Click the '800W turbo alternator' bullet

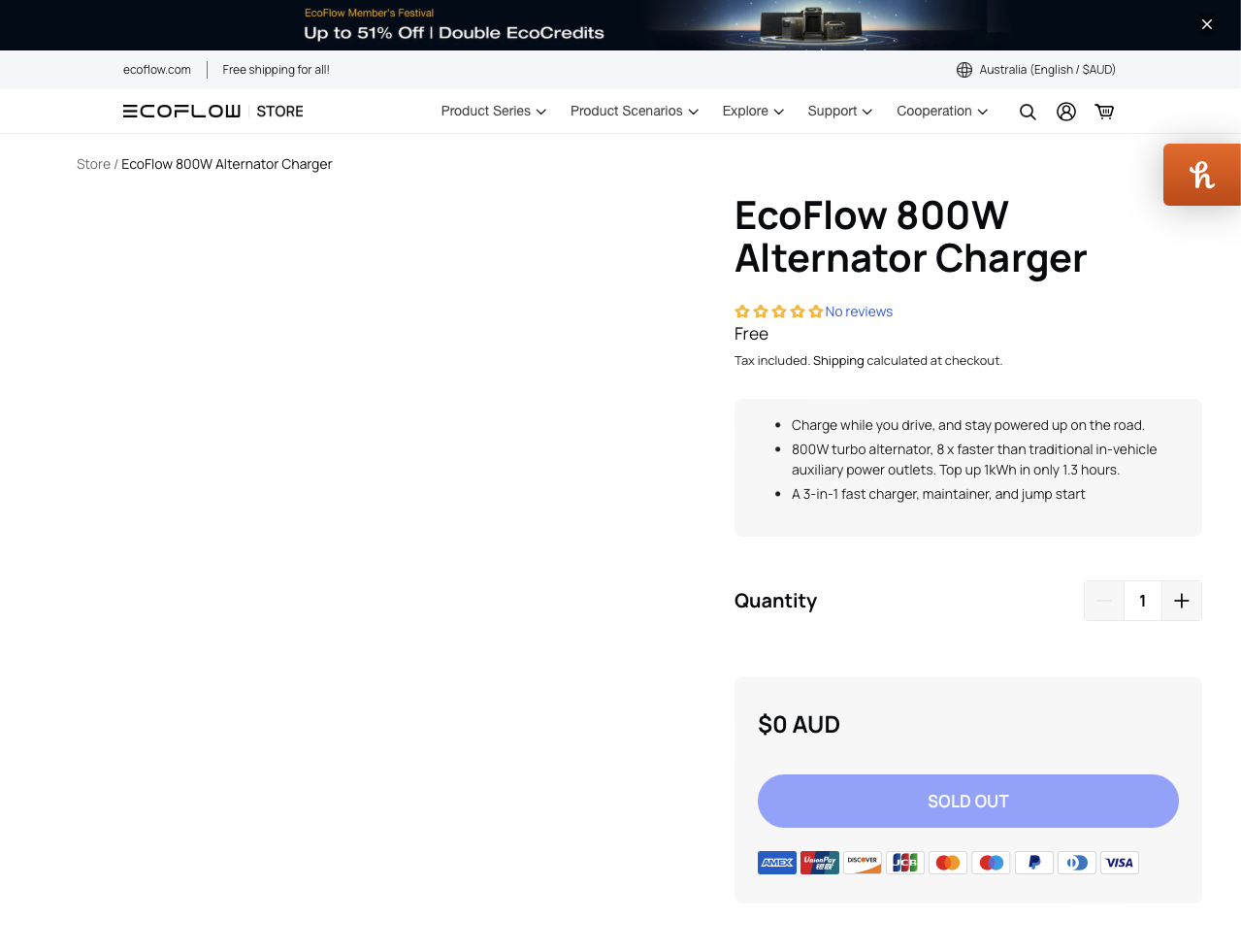click(974, 460)
